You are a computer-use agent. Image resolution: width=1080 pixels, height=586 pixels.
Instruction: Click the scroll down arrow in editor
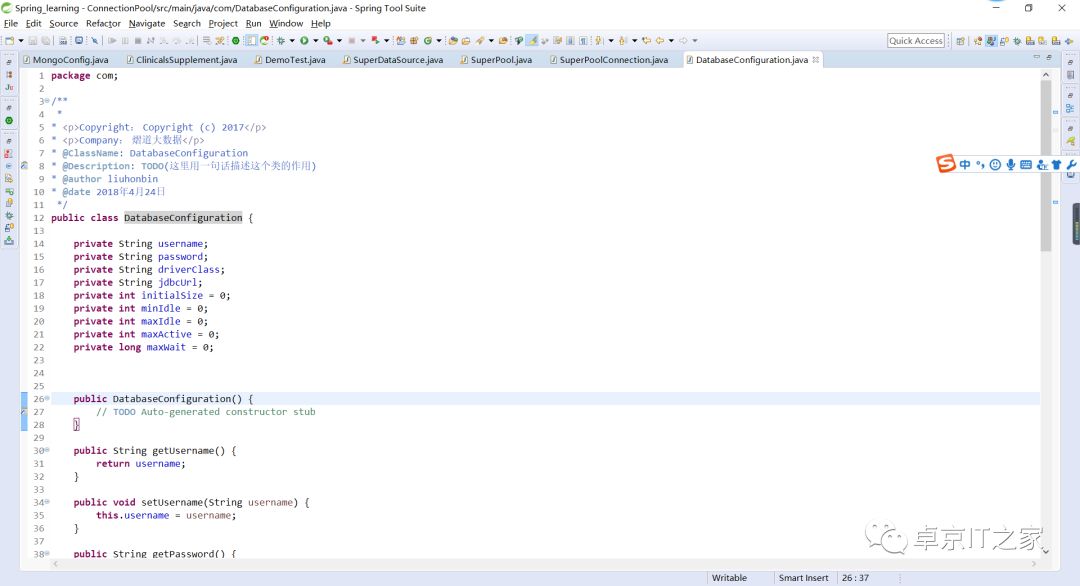(x=1046, y=551)
